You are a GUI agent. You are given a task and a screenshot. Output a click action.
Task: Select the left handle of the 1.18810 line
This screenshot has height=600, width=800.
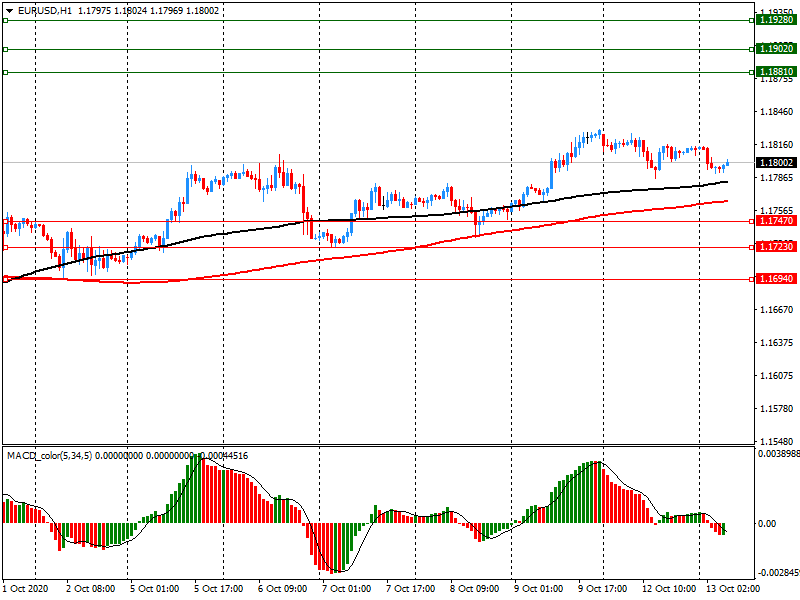5,72
